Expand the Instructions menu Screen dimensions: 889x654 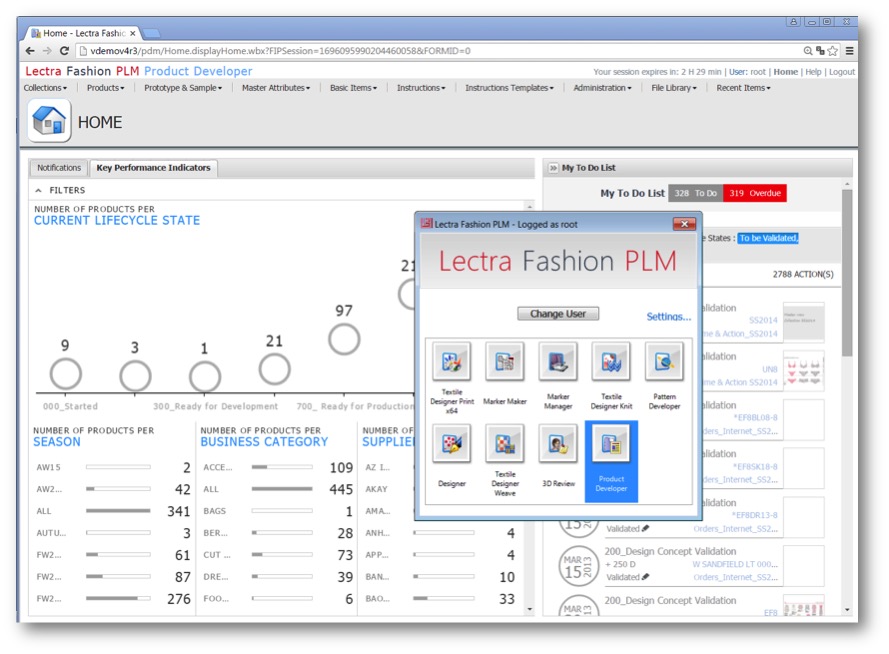pyautogui.click(x=421, y=88)
